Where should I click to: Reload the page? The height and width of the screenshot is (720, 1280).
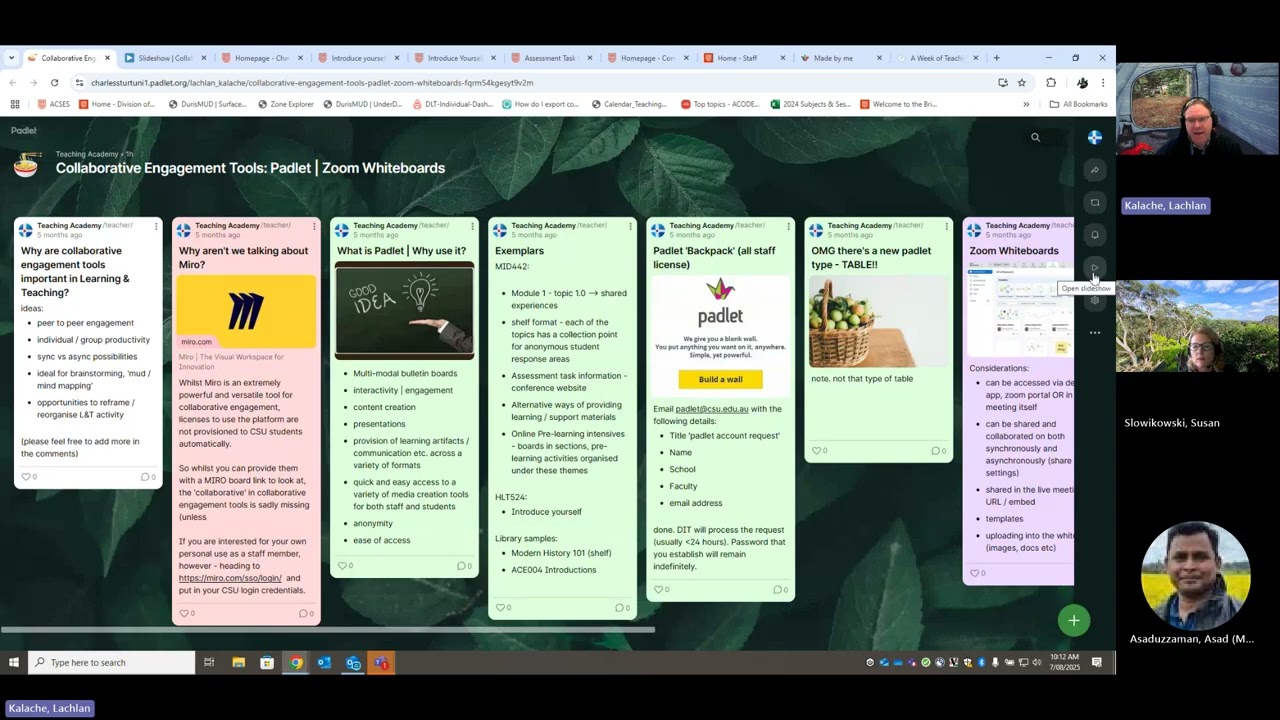54,83
